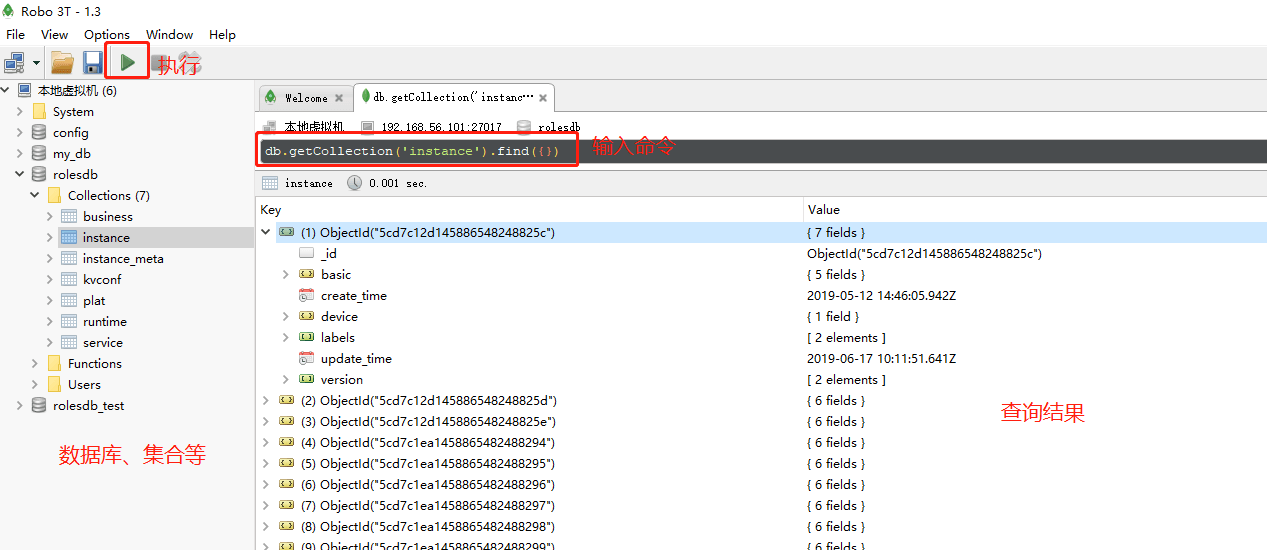Image resolution: width=1267 pixels, height=550 pixels.
Task: Expand document (3) ObjectId ending 825e
Action: pyautogui.click(x=266, y=421)
